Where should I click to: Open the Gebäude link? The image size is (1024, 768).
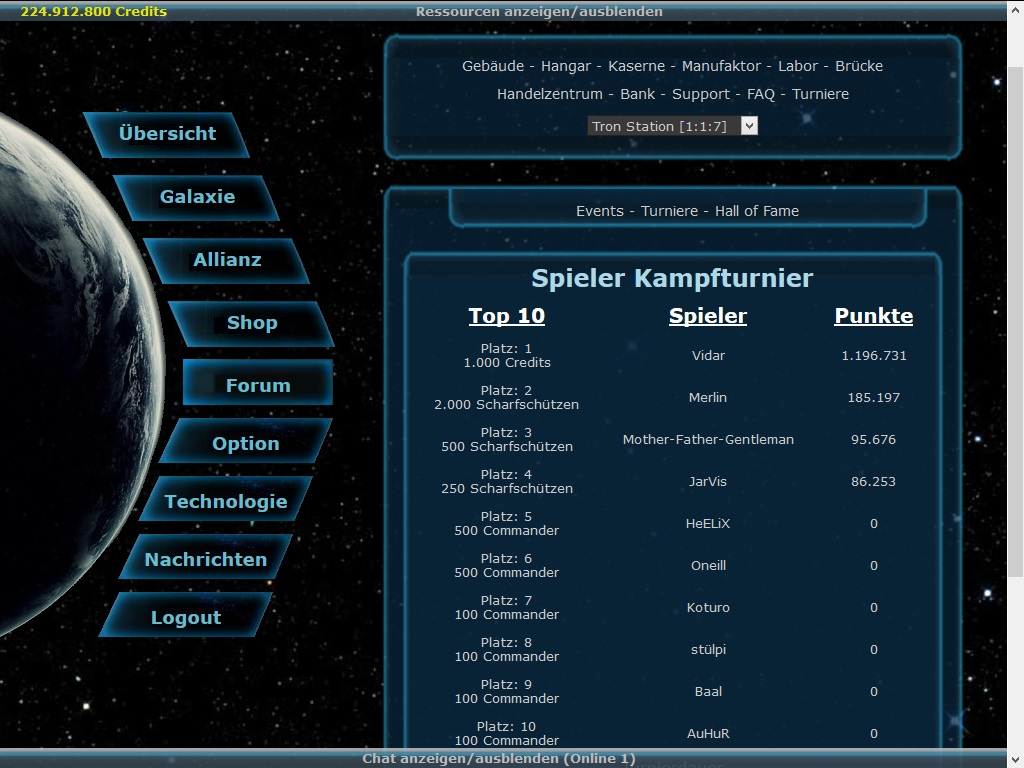tap(493, 66)
